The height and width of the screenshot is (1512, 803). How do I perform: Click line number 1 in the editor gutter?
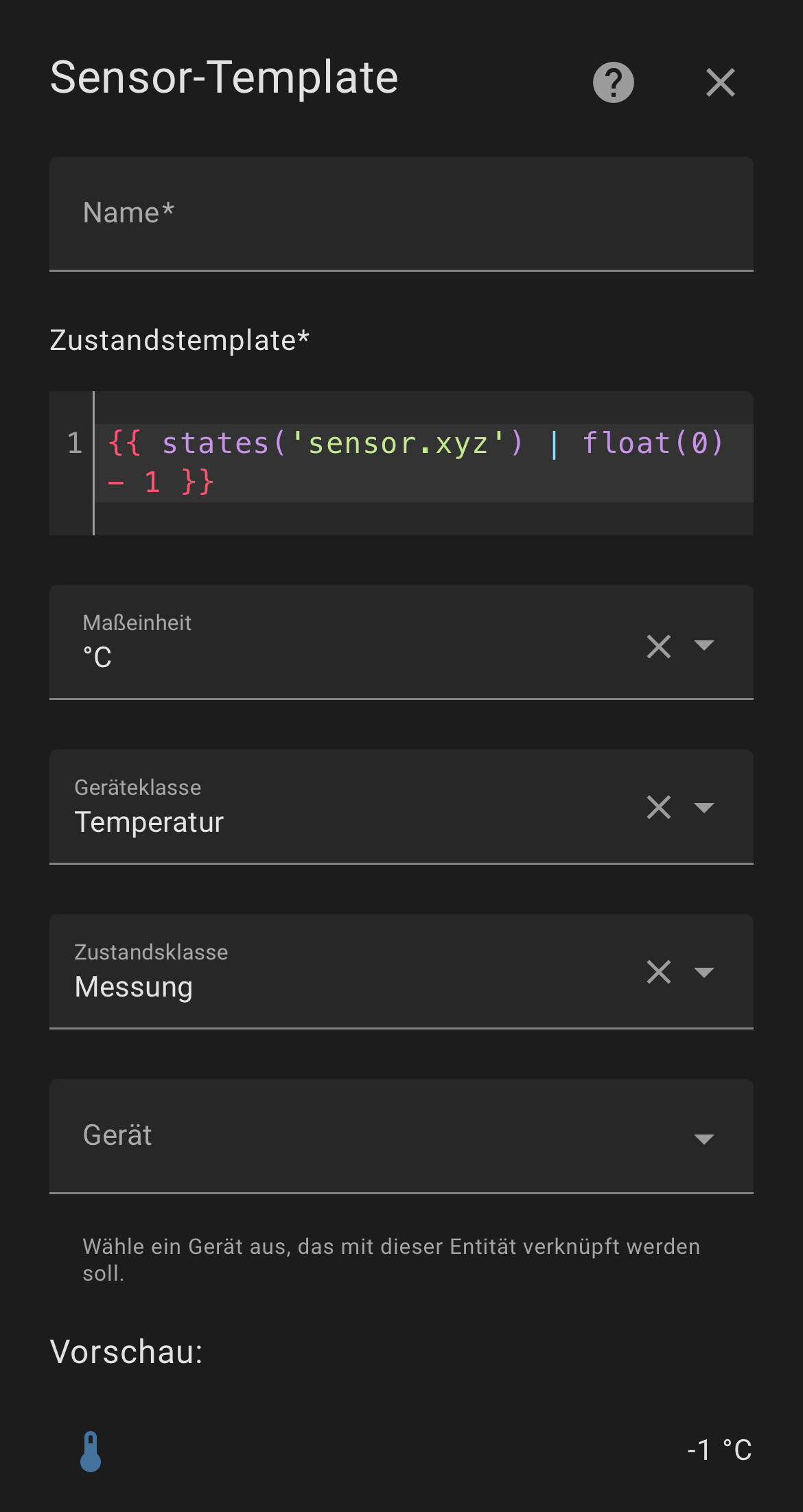point(75,443)
